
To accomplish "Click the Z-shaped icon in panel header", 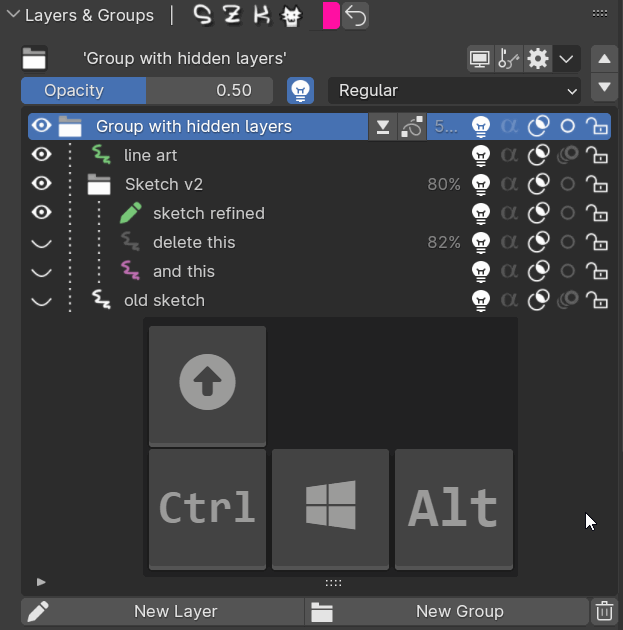I will tap(232, 15).
